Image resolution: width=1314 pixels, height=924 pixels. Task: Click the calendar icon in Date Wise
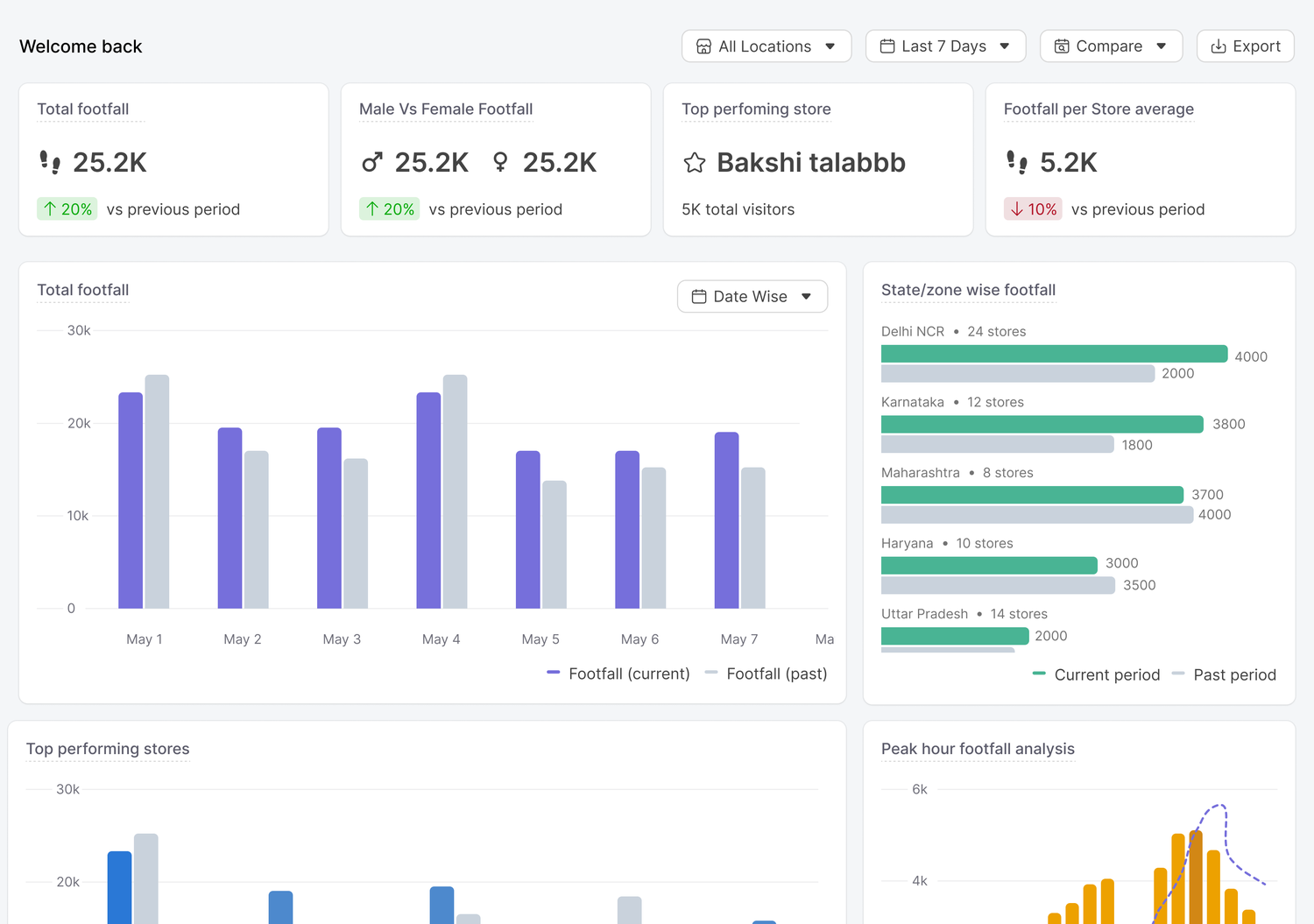(x=699, y=297)
